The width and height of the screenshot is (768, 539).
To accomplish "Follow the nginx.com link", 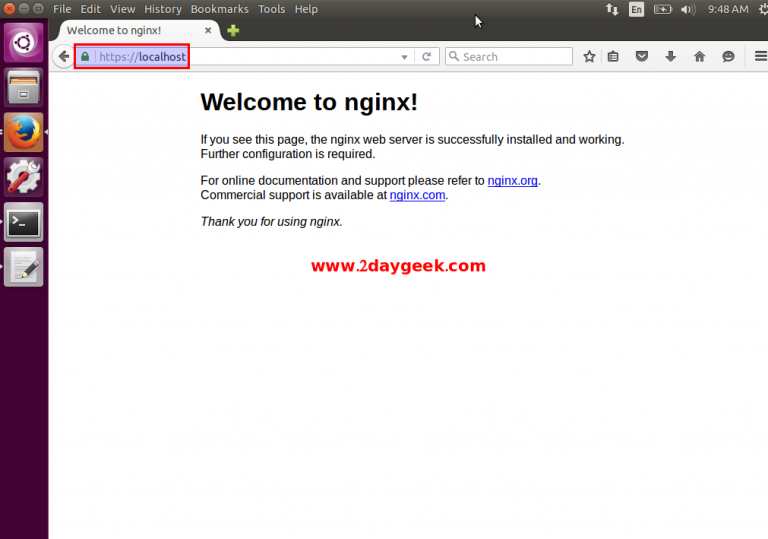I will pyautogui.click(x=417, y=195).
